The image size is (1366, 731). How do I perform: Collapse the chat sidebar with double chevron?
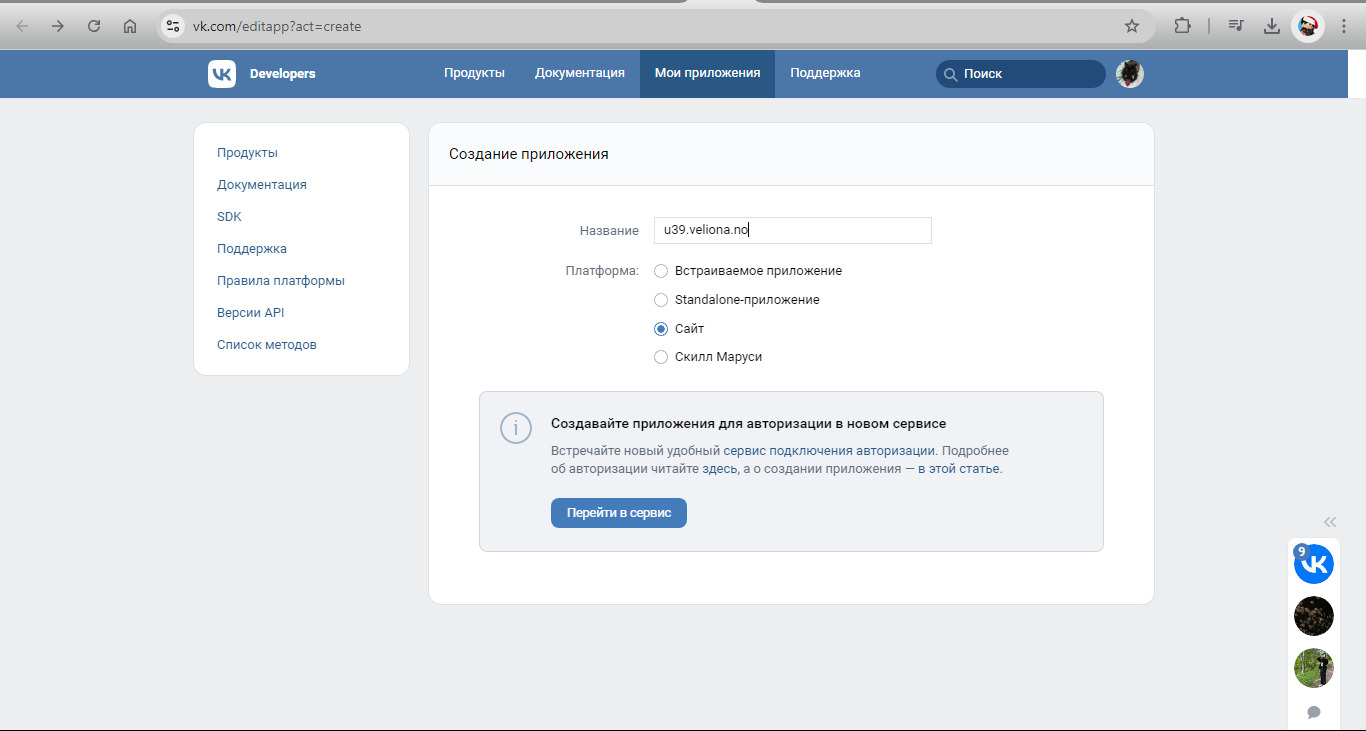point(1329,521)
